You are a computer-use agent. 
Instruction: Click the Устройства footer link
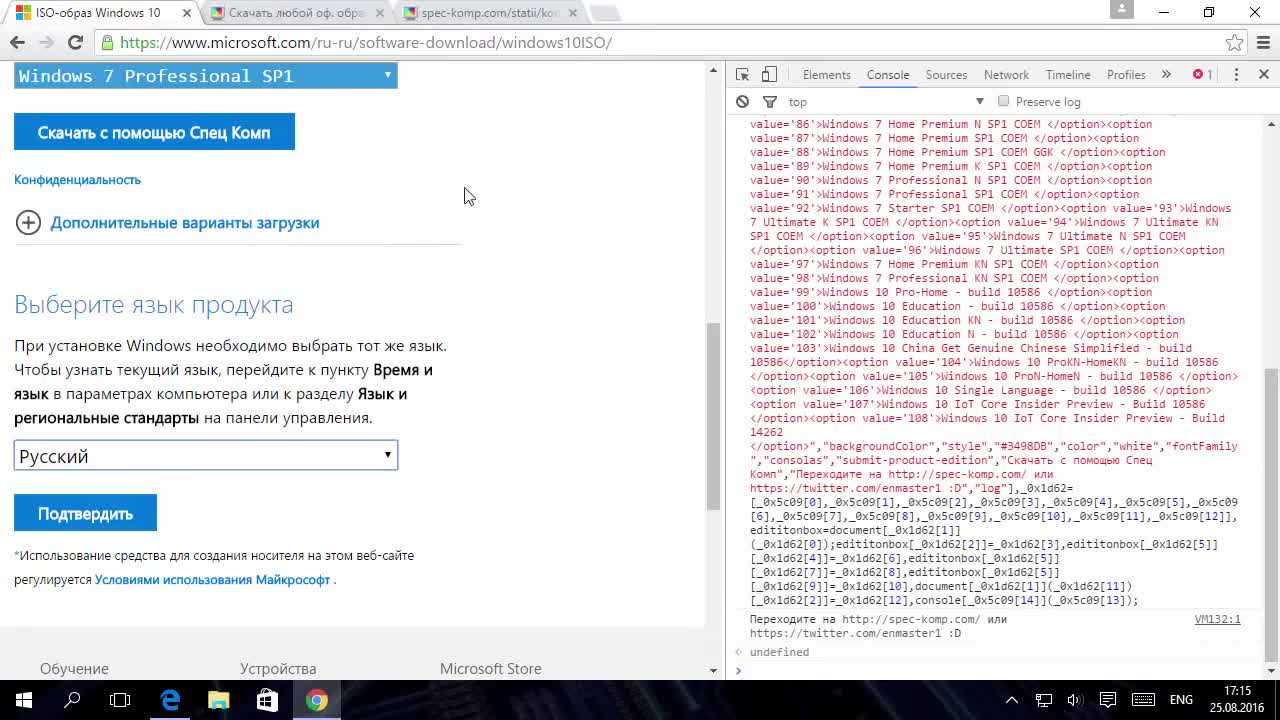click(278, 668)
